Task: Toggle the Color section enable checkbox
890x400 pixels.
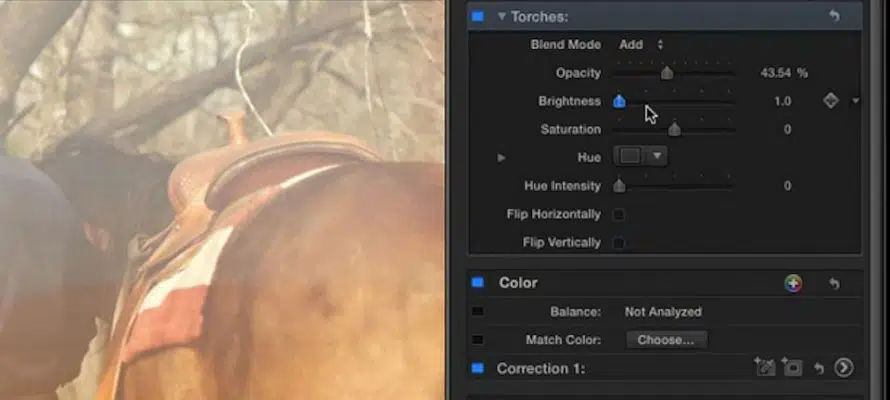Action: coord(477,283)
